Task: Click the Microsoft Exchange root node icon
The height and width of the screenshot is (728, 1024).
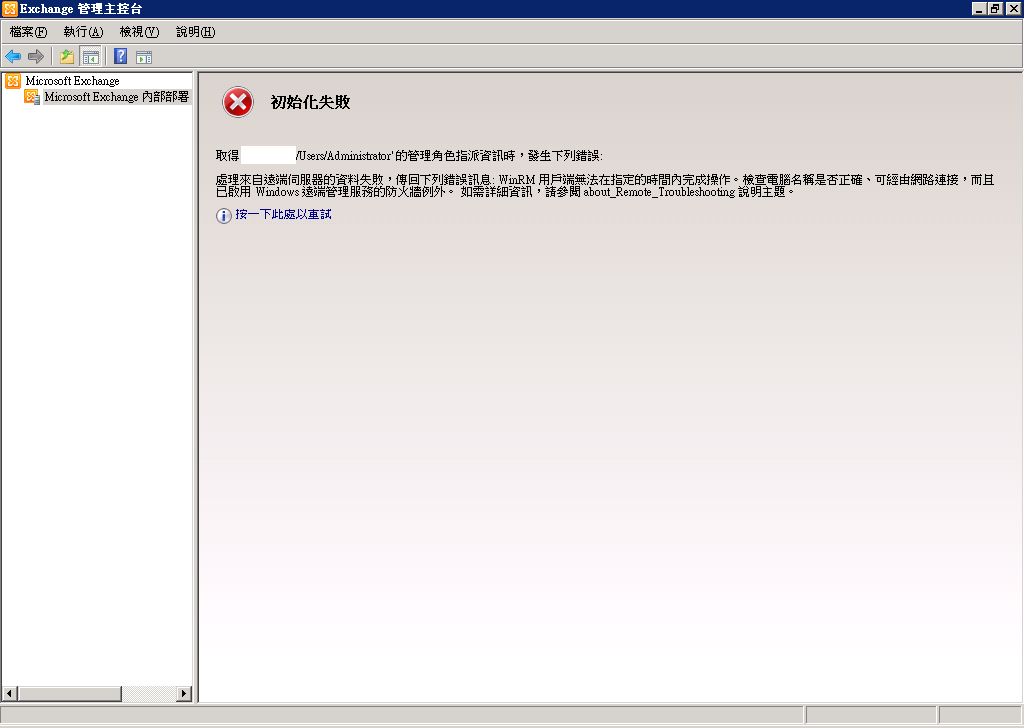Action: pos(13,81)
